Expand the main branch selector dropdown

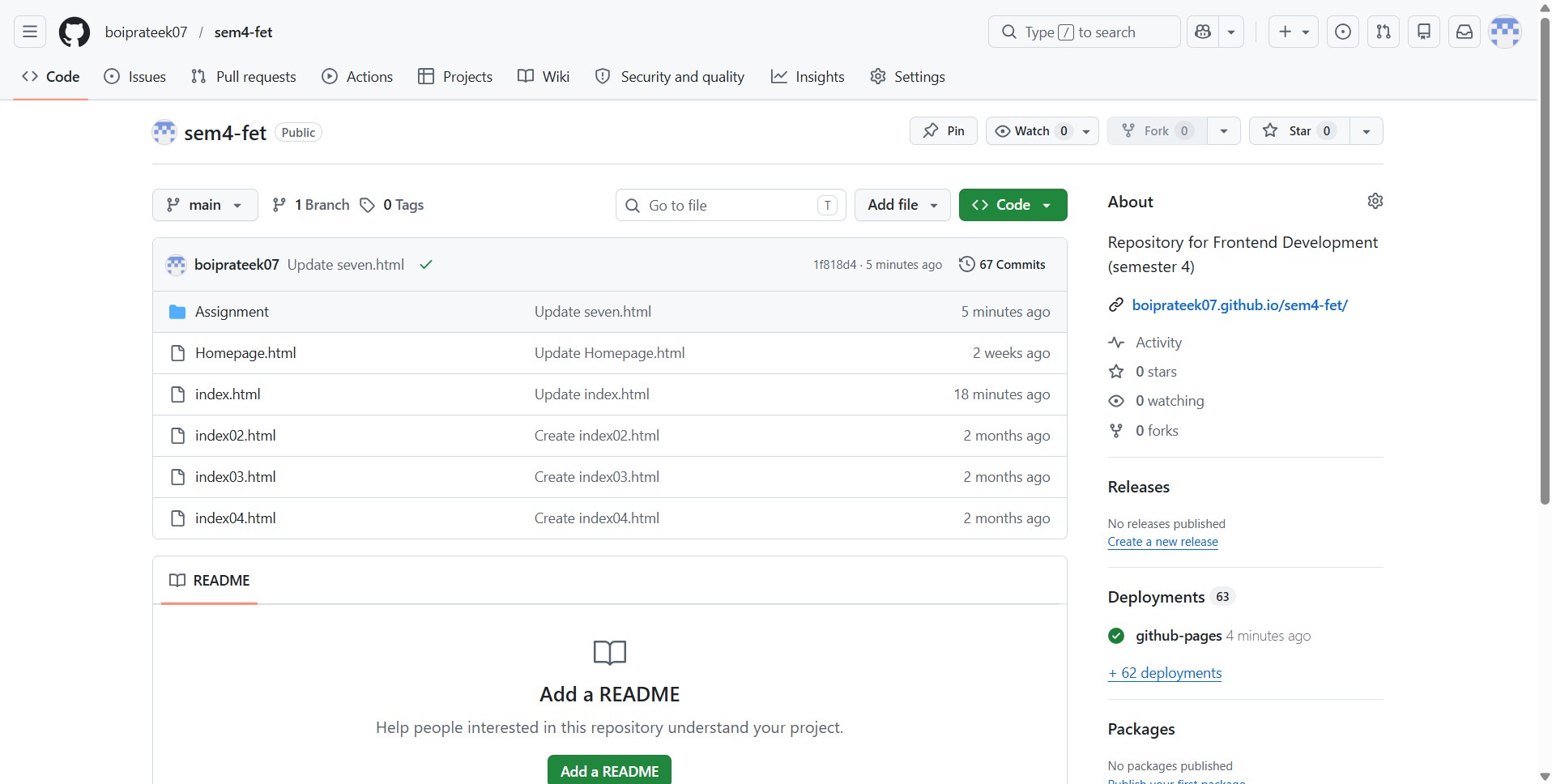204,205
